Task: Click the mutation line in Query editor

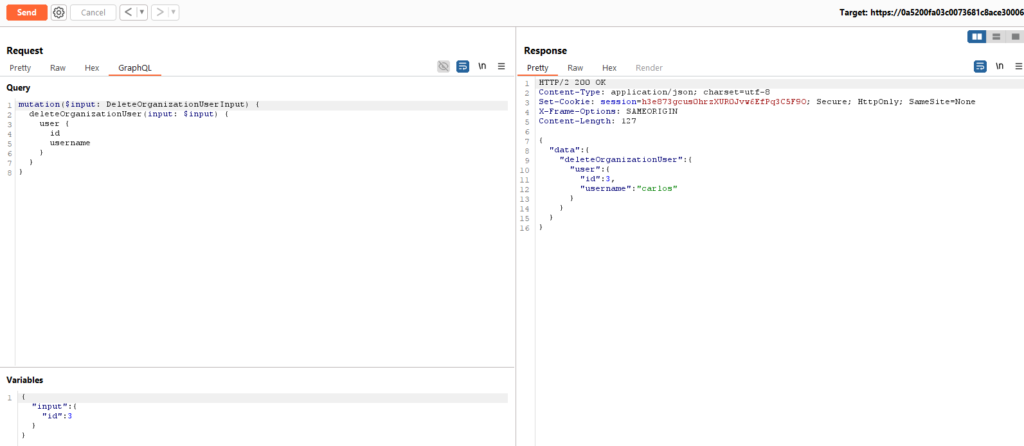Action: point(138,104)
